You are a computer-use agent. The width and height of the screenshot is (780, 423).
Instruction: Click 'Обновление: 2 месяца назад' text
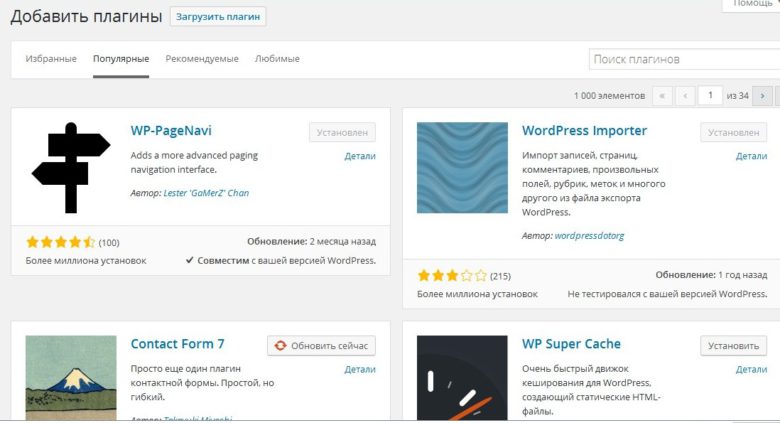point(311,242)
